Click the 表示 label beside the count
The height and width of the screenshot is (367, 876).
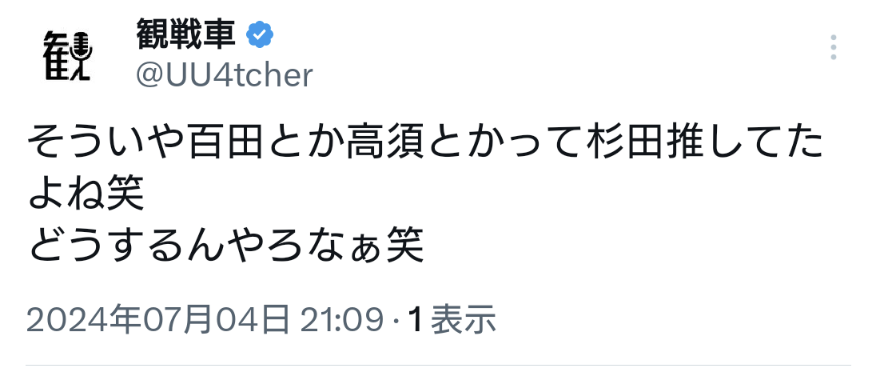point(463,320)
